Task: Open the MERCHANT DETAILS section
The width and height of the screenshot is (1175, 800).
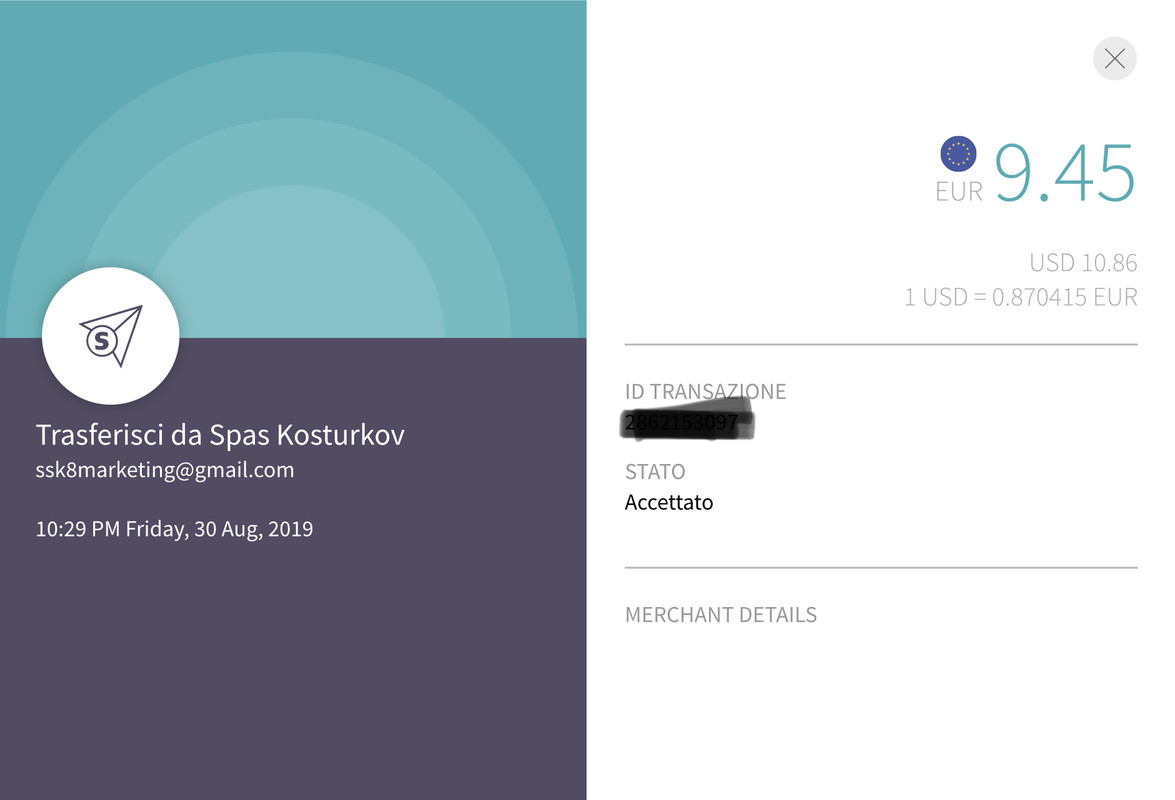Action: click(720, 614)
